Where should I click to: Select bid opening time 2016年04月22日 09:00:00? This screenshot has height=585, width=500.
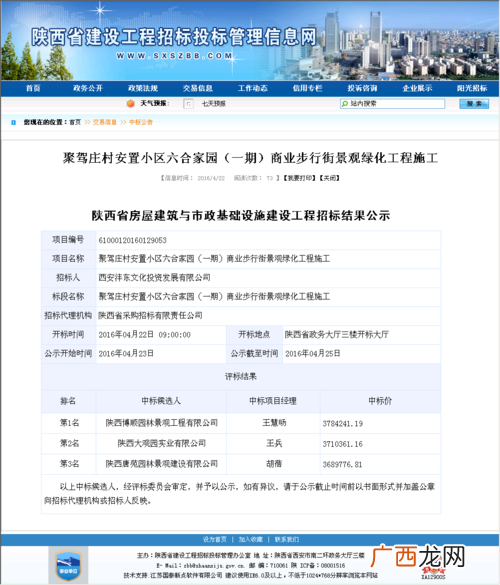coord(144,335)
